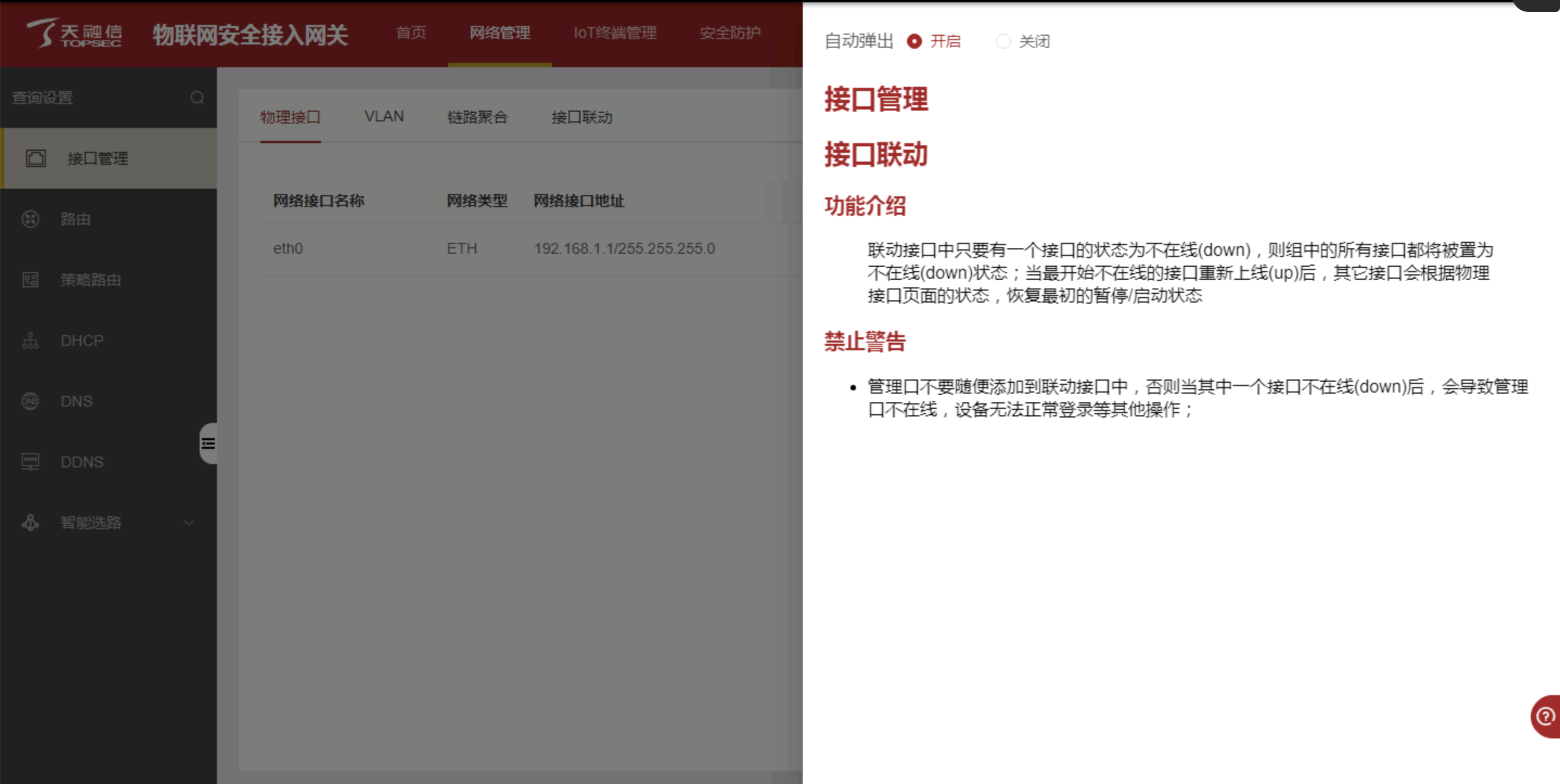
Task: Select the 开启 auto popup radio
Action: coord(914,41)
